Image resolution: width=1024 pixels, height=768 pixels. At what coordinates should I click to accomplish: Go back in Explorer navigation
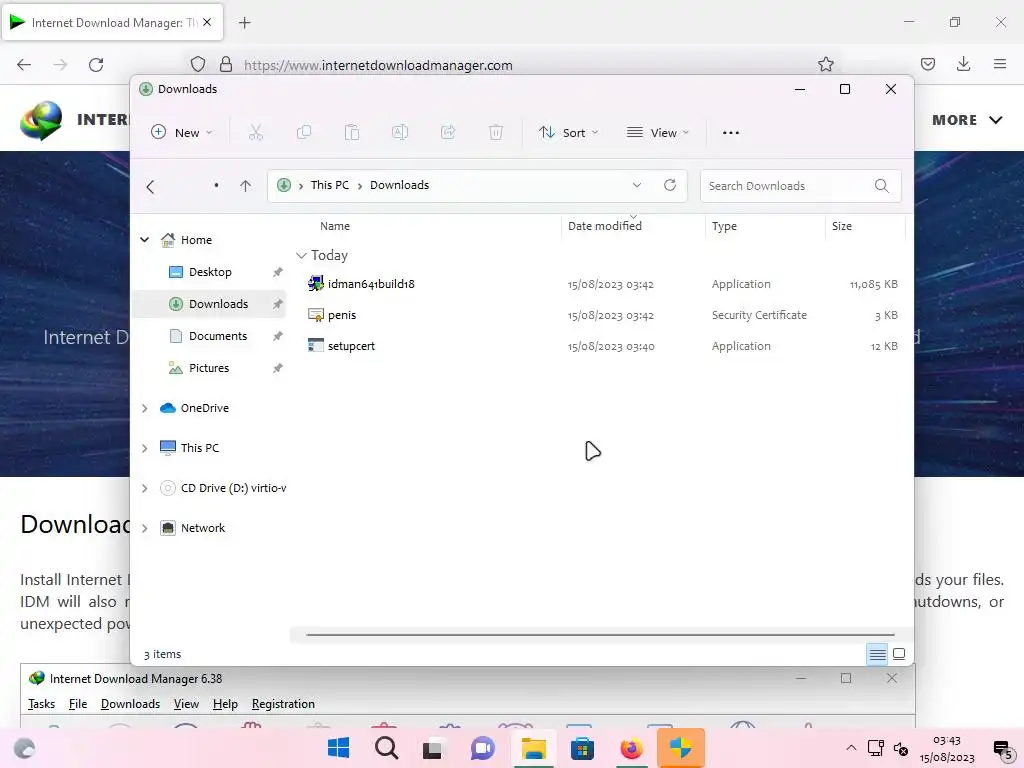[x=150, y=187]
